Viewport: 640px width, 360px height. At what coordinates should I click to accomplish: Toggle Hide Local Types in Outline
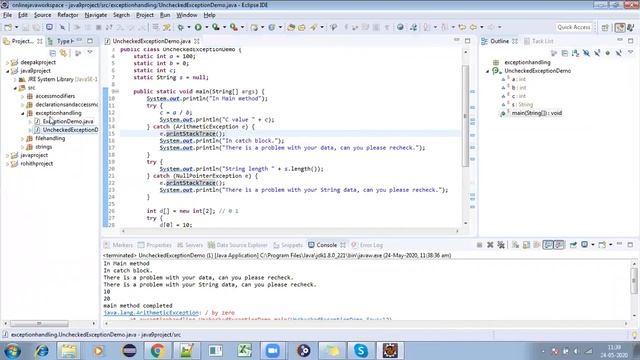(x=619, y=53)
